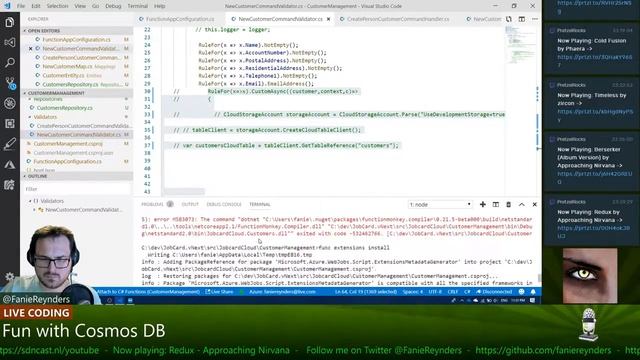Image resolution: width=640 pixels, height=360 pixels.
Task: Maximize the panel with up chevron
Action: click(522, 204)
